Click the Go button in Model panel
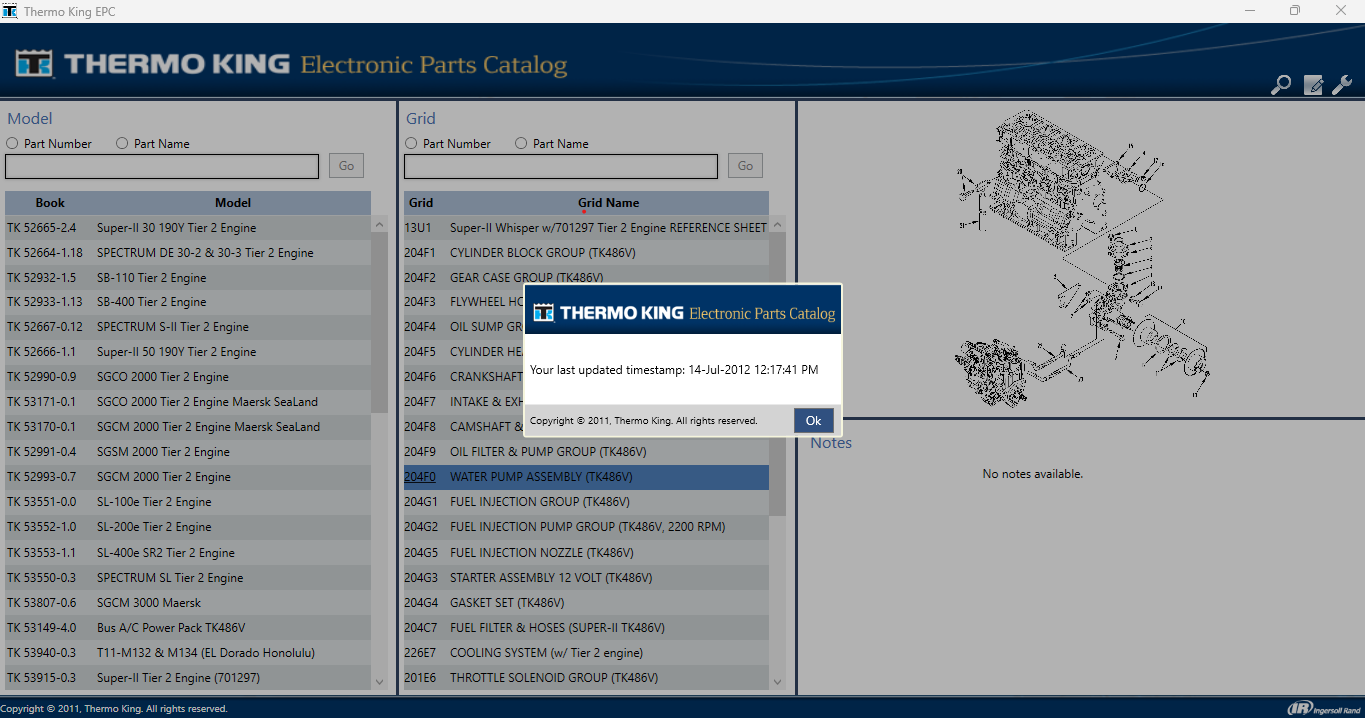Image resolution: width=1365 pixels, height=718 pixels. (x=346, y=166)
